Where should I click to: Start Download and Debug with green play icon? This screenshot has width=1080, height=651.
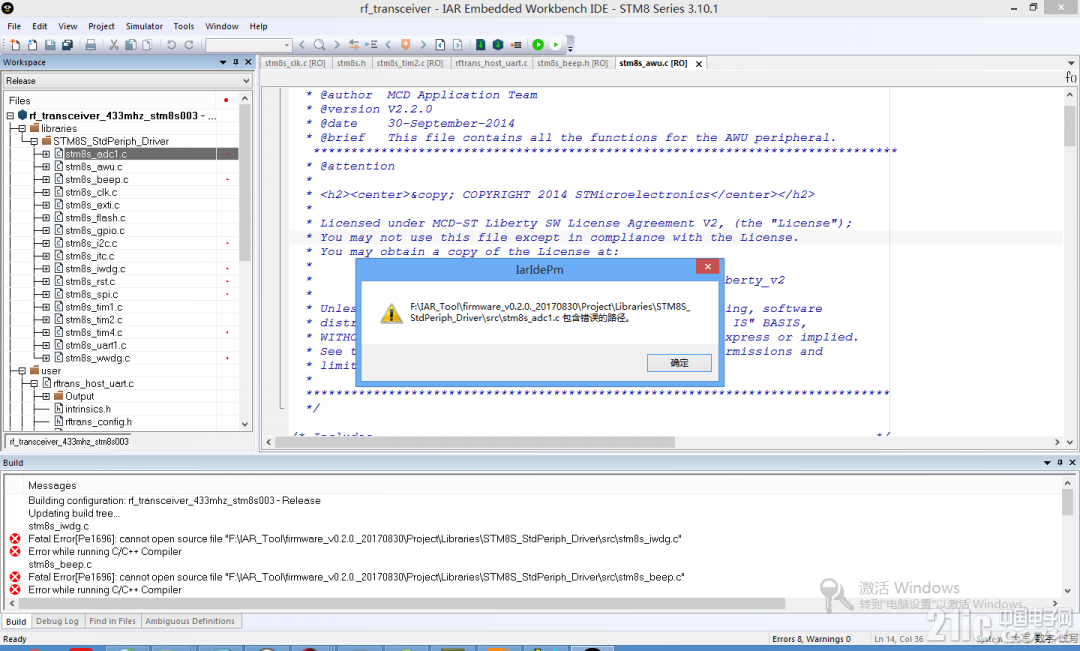click(538, 45)
